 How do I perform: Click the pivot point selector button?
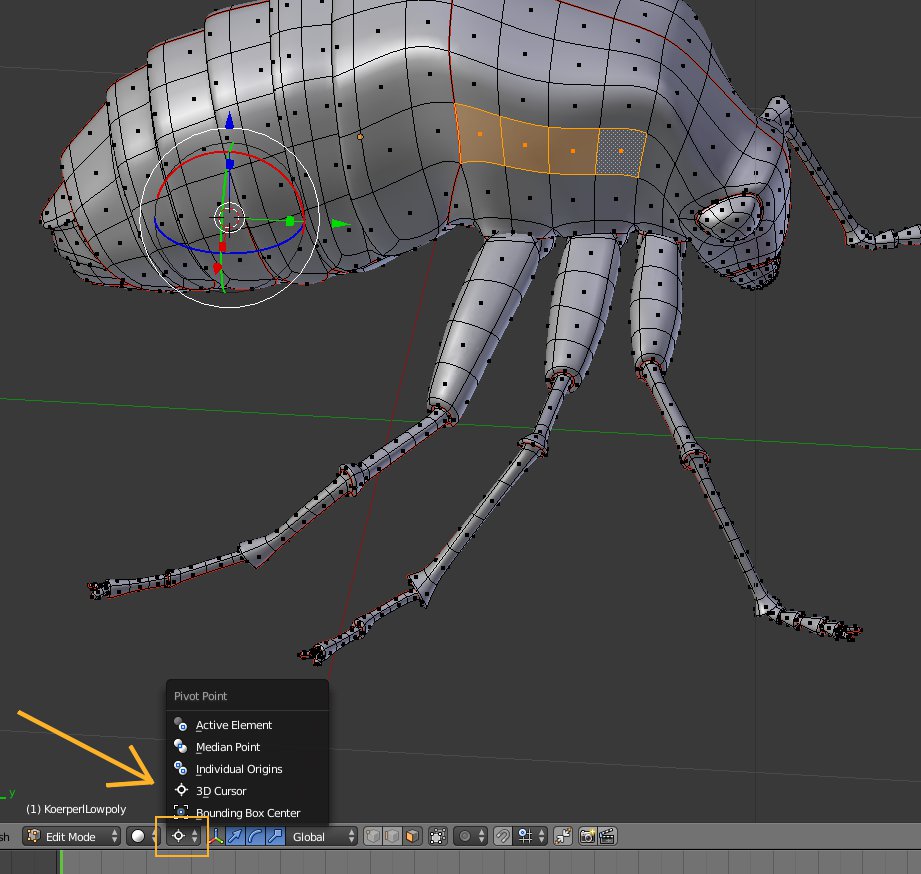click(181, 836)
